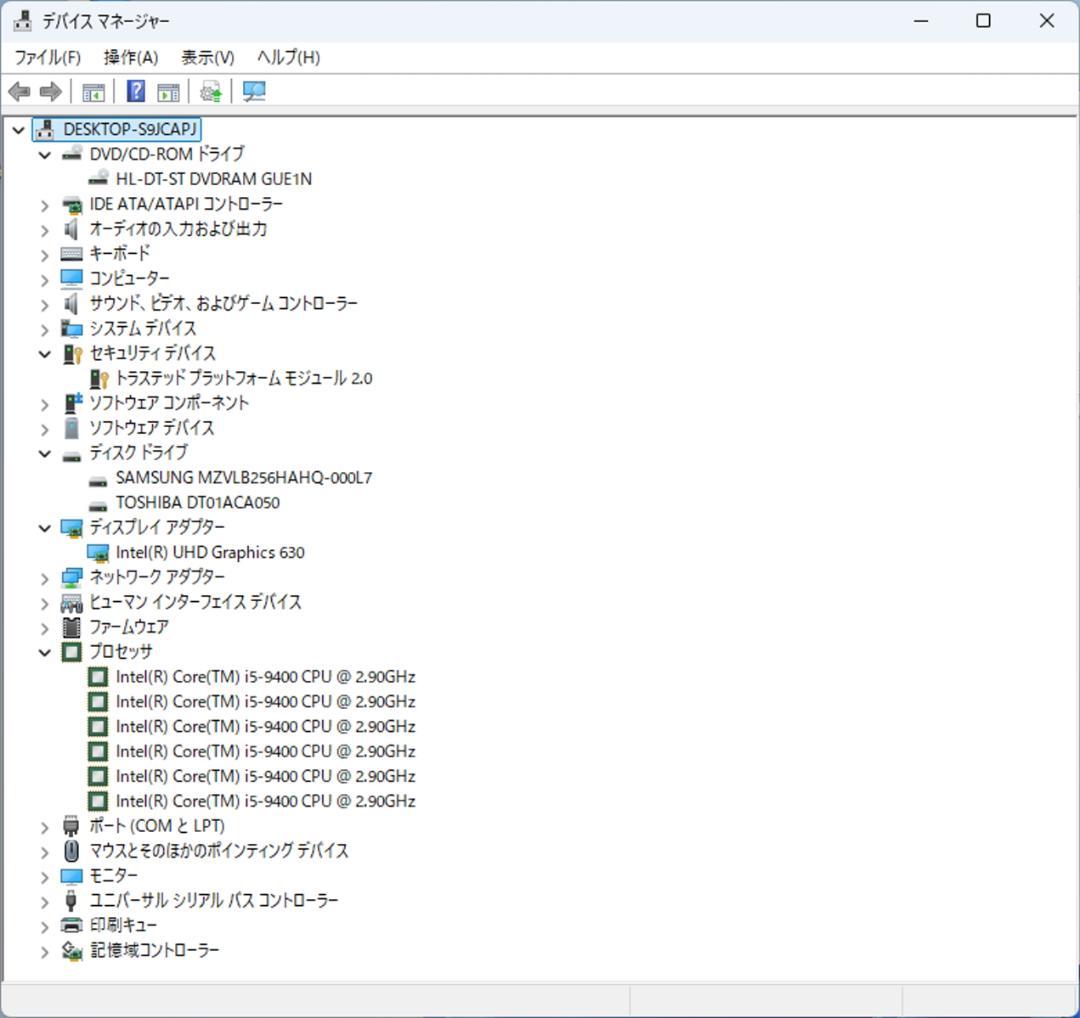Screen dimensions: 1080x1018
Task: Show the action pane via its toolbar icon
Action: pos(167,91)
